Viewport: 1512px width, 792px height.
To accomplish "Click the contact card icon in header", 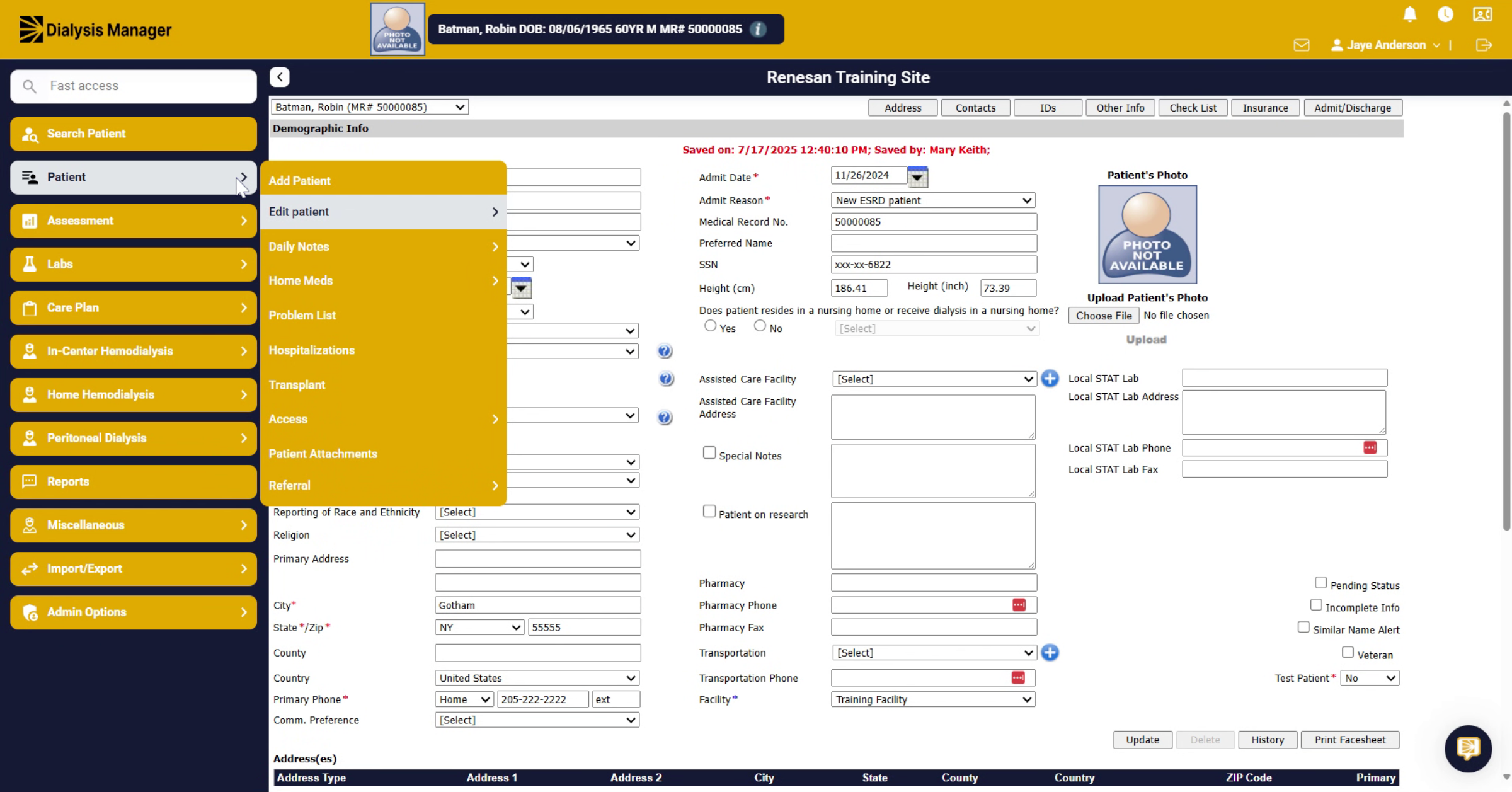I will (x=1482, y=14).
